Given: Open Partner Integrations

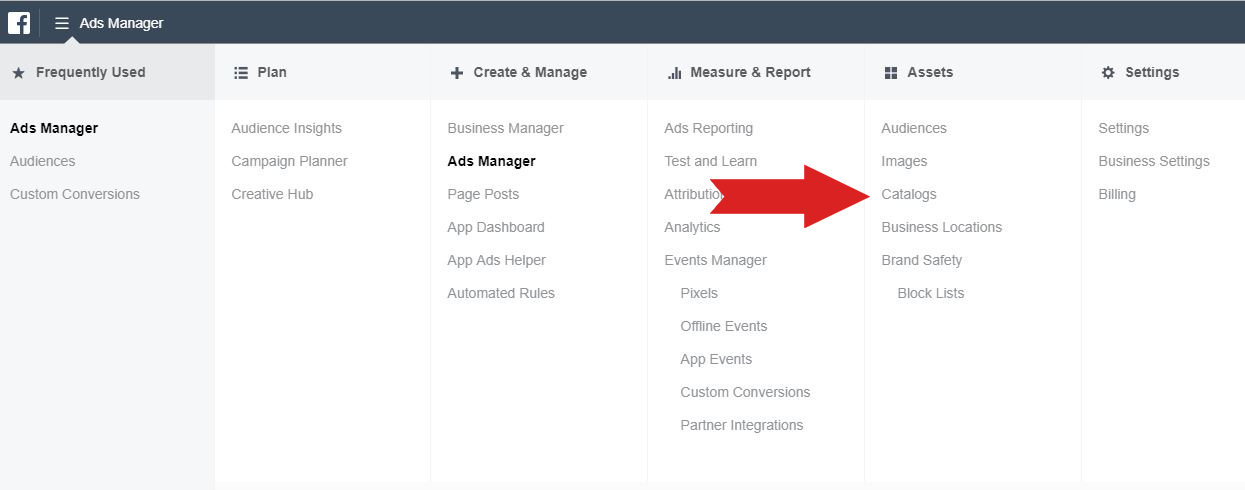Looking at the screenshot, I should pyautogui.click(x=742, y=425).
